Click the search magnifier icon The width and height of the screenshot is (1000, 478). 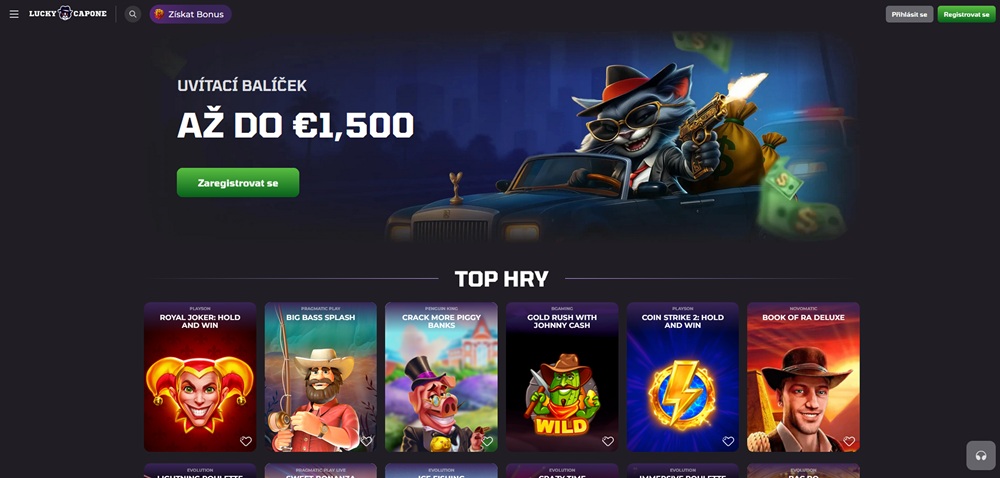pyautogui.click(x=133, y=14)
